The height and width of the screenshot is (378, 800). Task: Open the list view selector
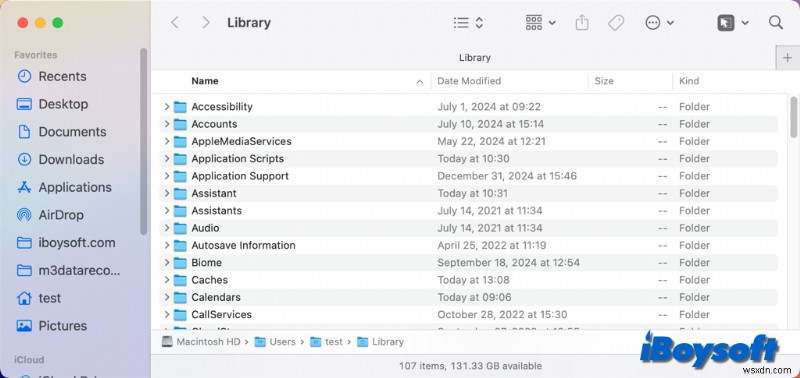(x=468, y=23)
